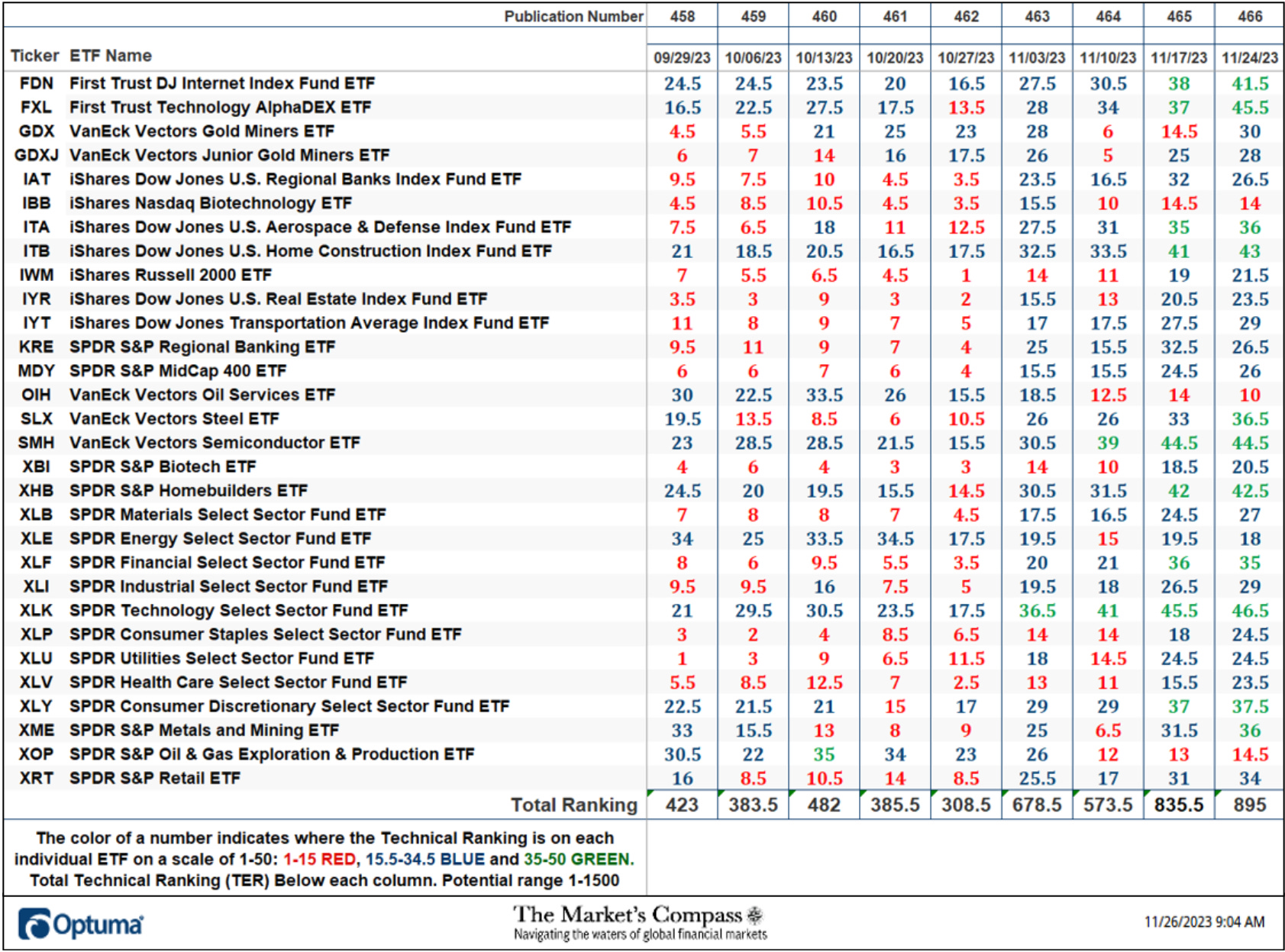Select publication number 458 header

point(682,16)
